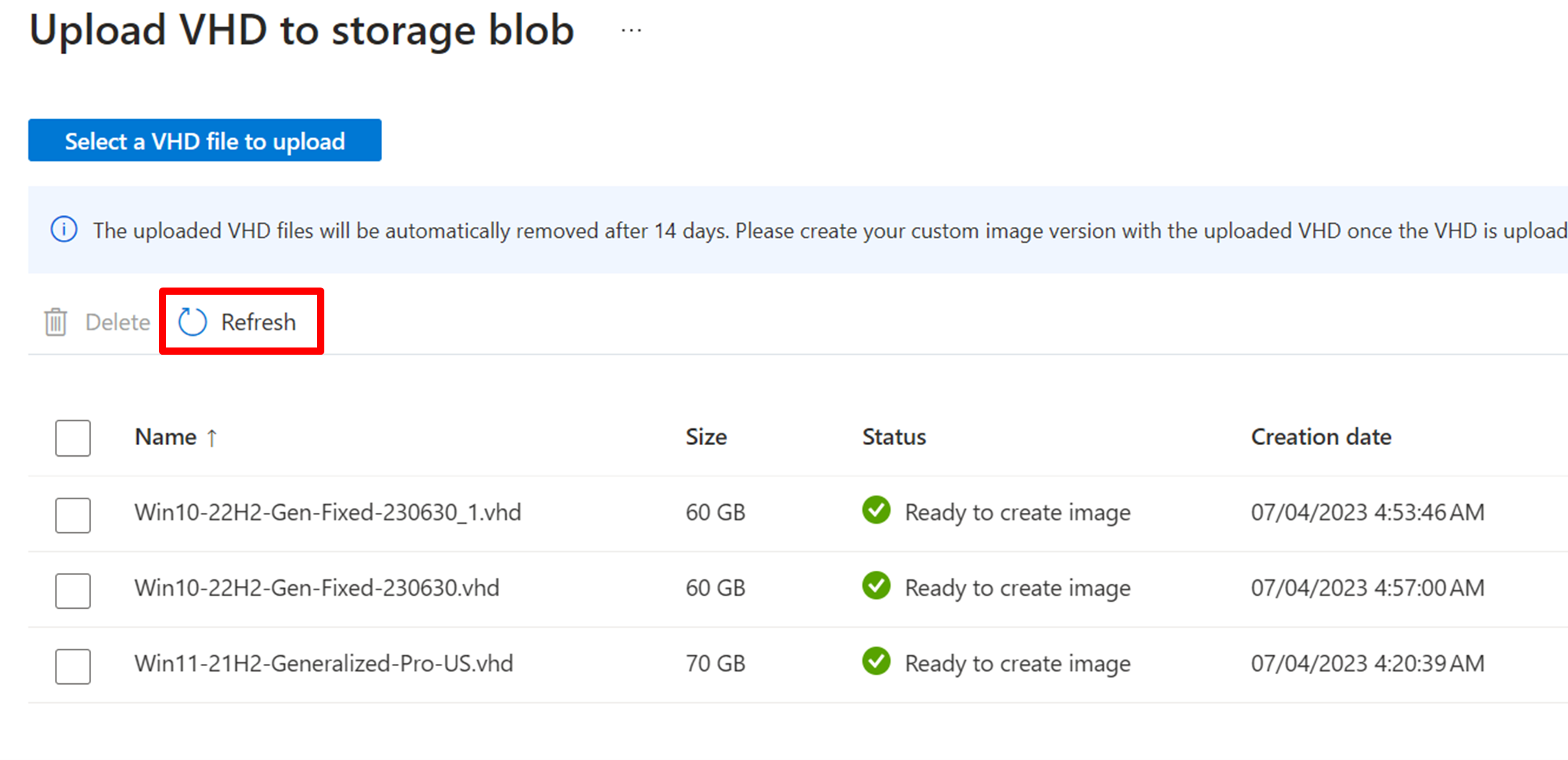
Task: Click the sort arrow next to Name
Action: click(x=212, y=438)
